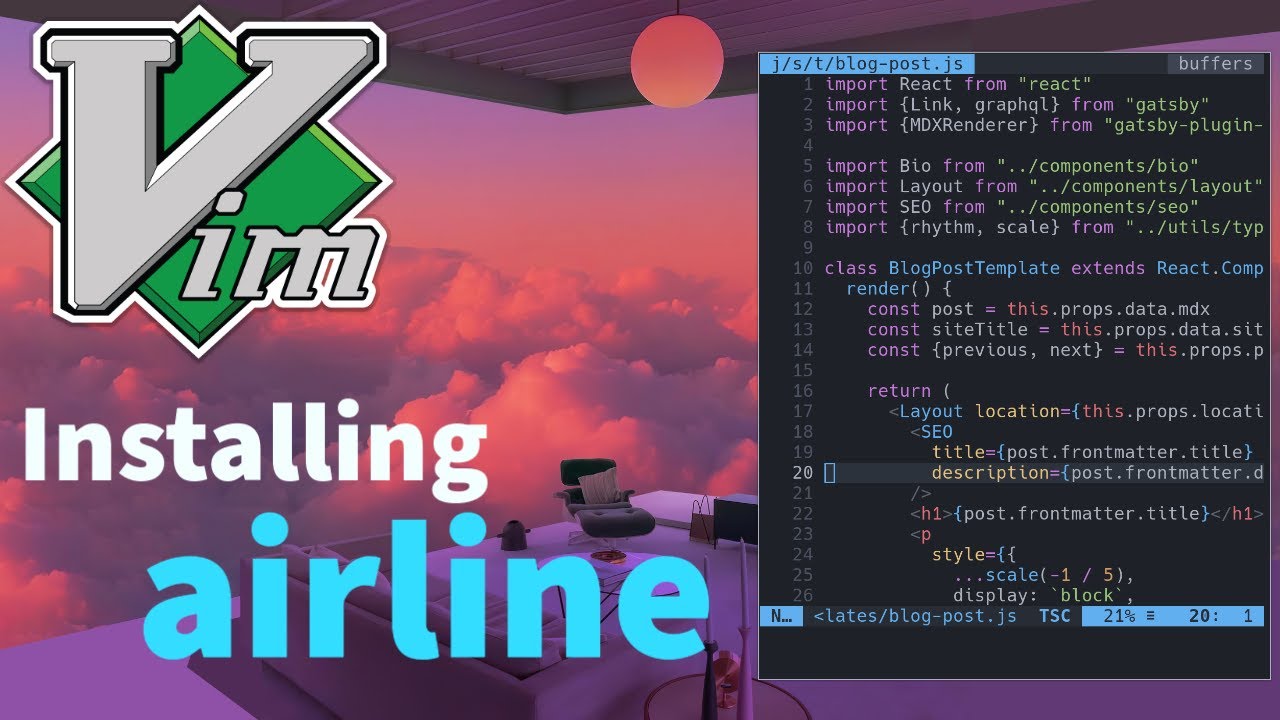1280x720 pixels.
Task: Click the description attribute on line 20
Action: (x=990, y=472)
